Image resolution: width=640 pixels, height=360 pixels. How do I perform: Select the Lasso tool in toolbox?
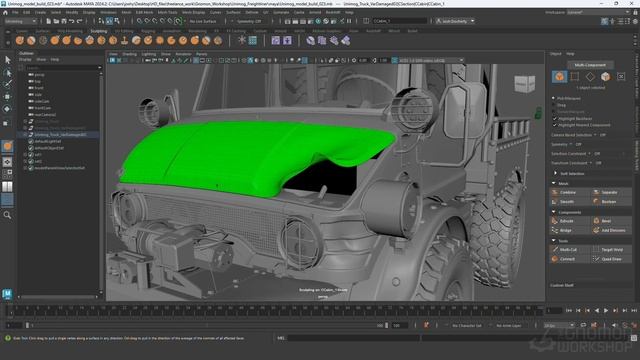click(7, 73)
